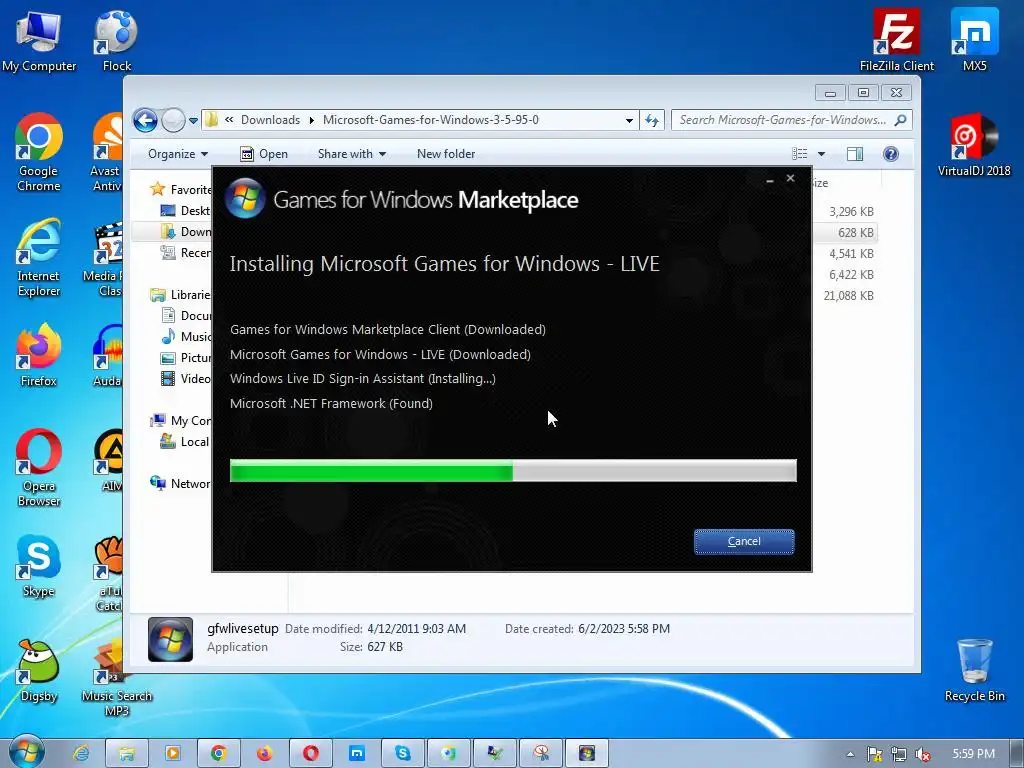This screenshot has width=1024, height=768.
Task: Open the Share with menu
Action: click(352, 154)
